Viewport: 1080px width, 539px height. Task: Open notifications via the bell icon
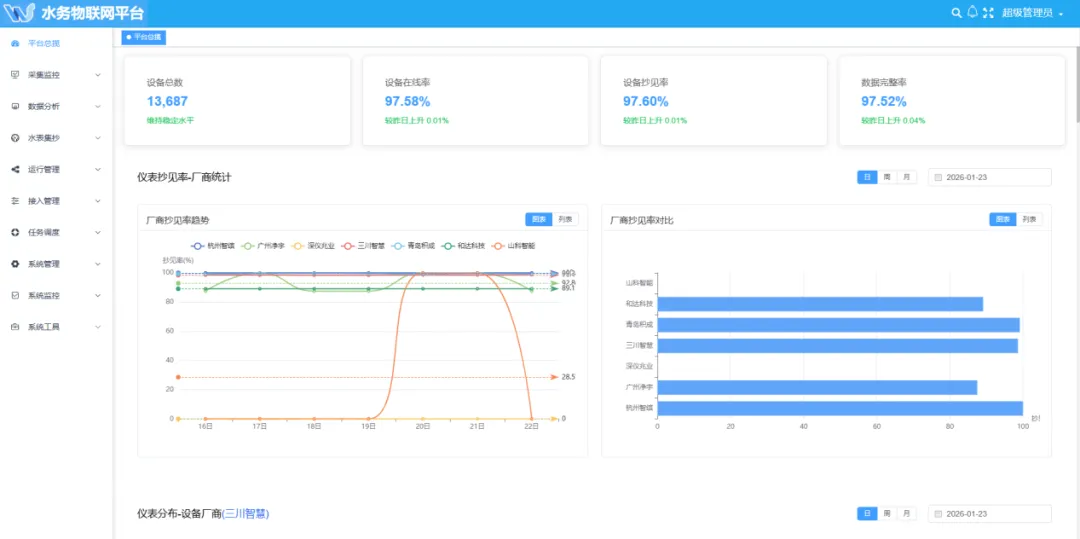coord(973,12)
